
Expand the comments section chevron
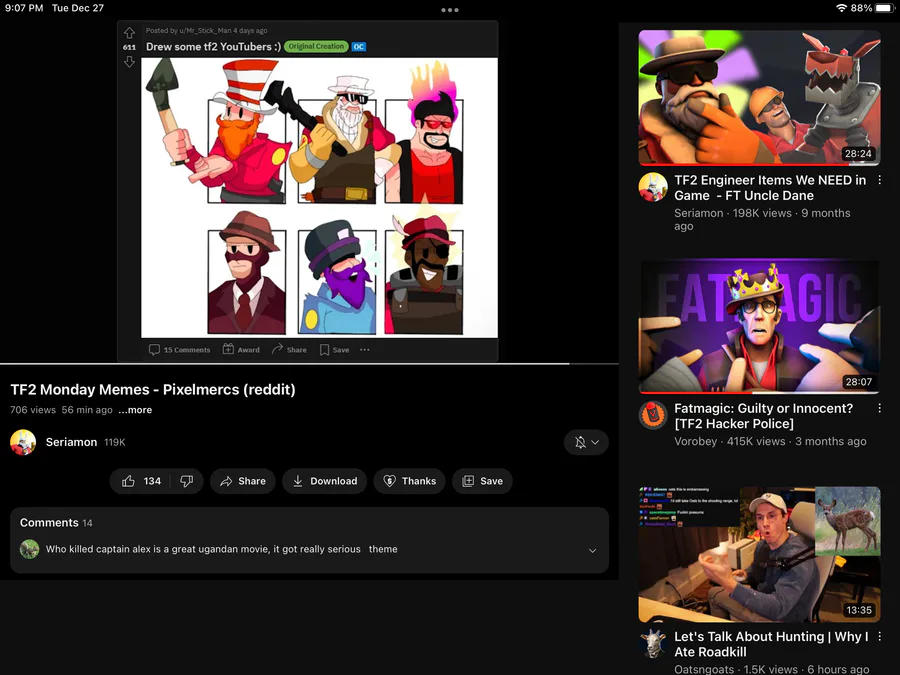592,550
